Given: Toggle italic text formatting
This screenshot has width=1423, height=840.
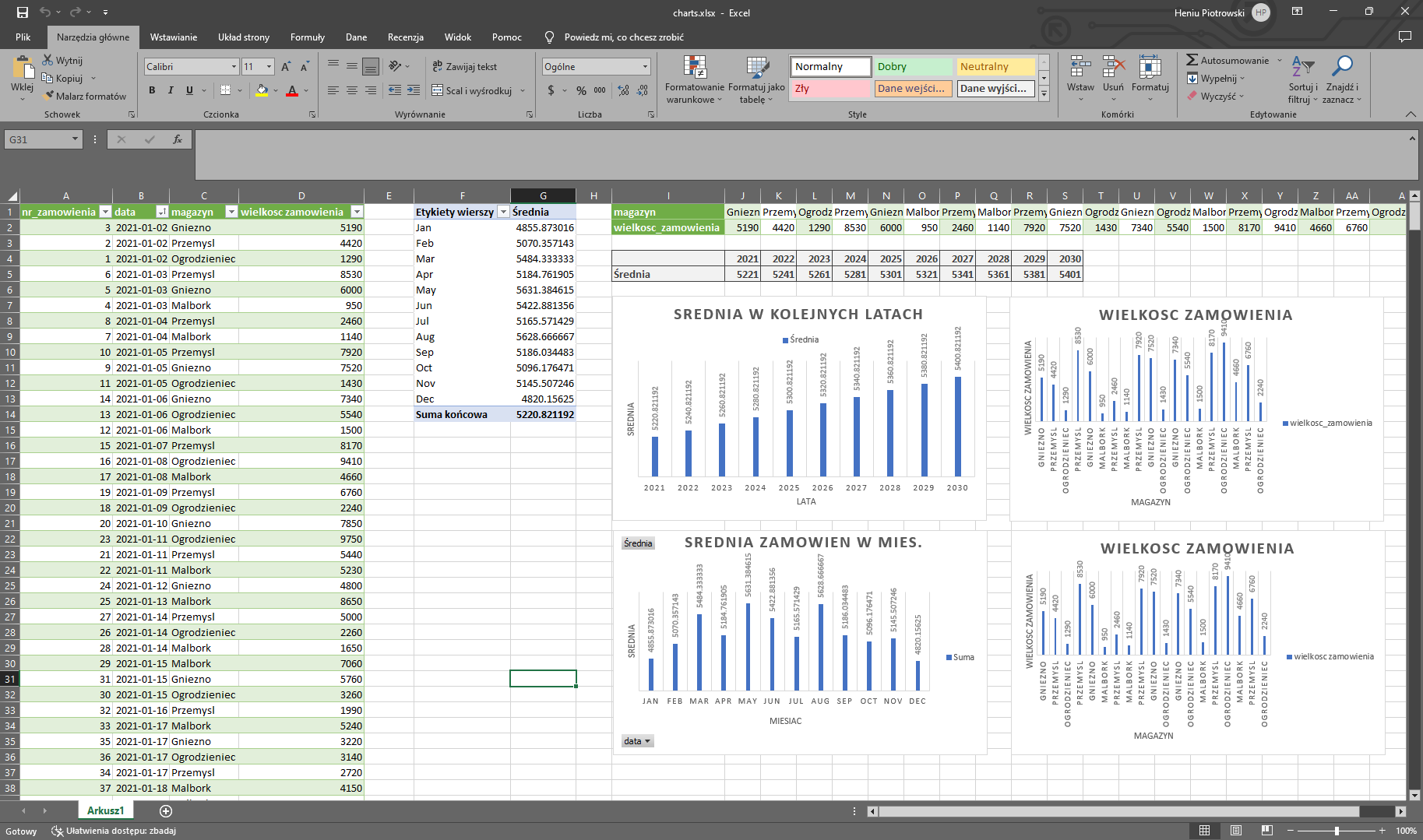Looking at the screenshot, I should [171, 90].
